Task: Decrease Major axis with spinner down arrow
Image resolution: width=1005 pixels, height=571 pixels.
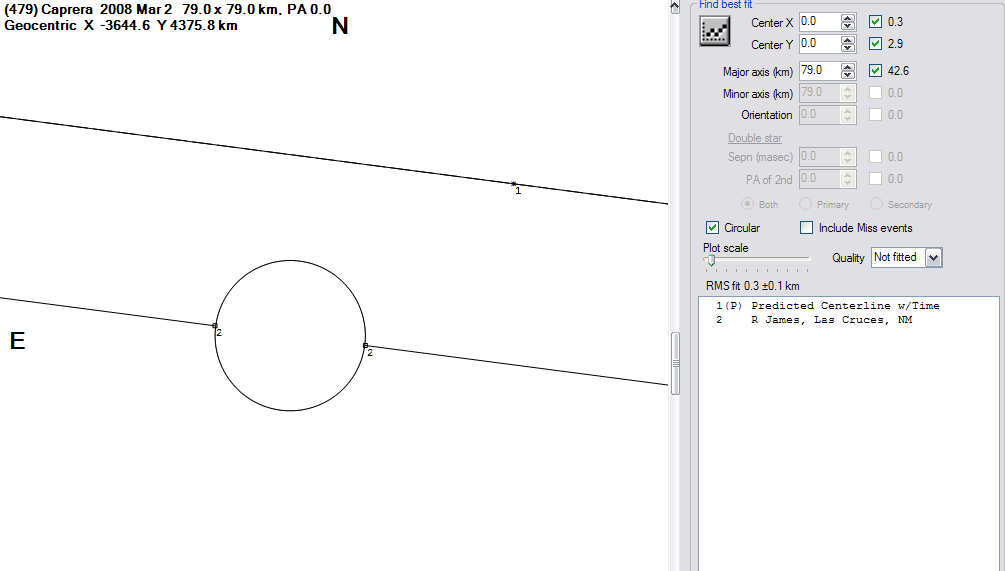Action: [848, 75]
